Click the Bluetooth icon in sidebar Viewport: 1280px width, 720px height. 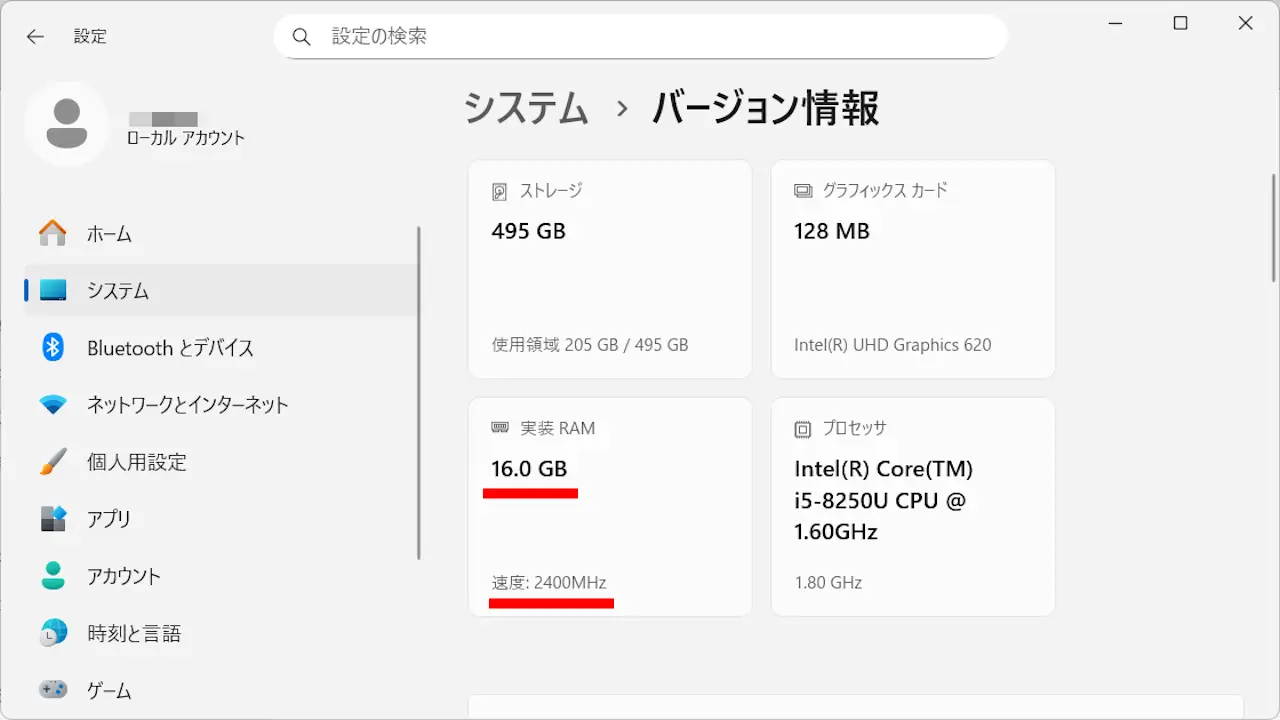point(53,348)
